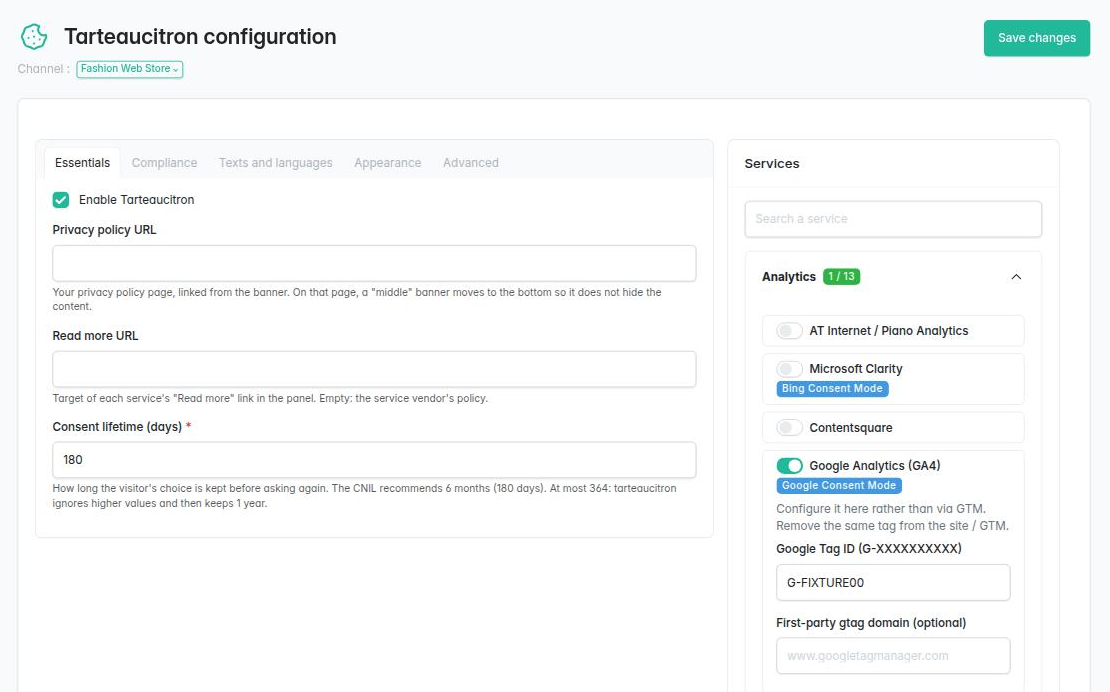Click the Search a service box
Viewport: 1110px width, 692px height.
point(893,219)
